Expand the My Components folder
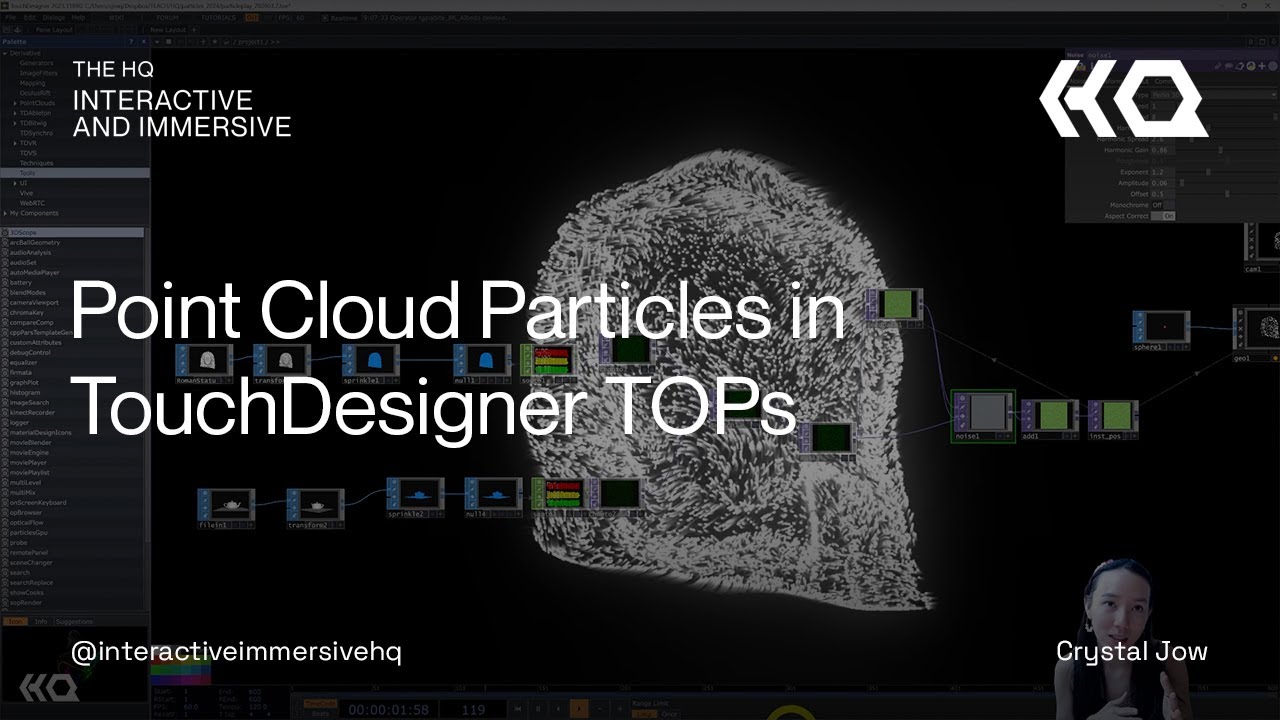 [x=6, y=213]
